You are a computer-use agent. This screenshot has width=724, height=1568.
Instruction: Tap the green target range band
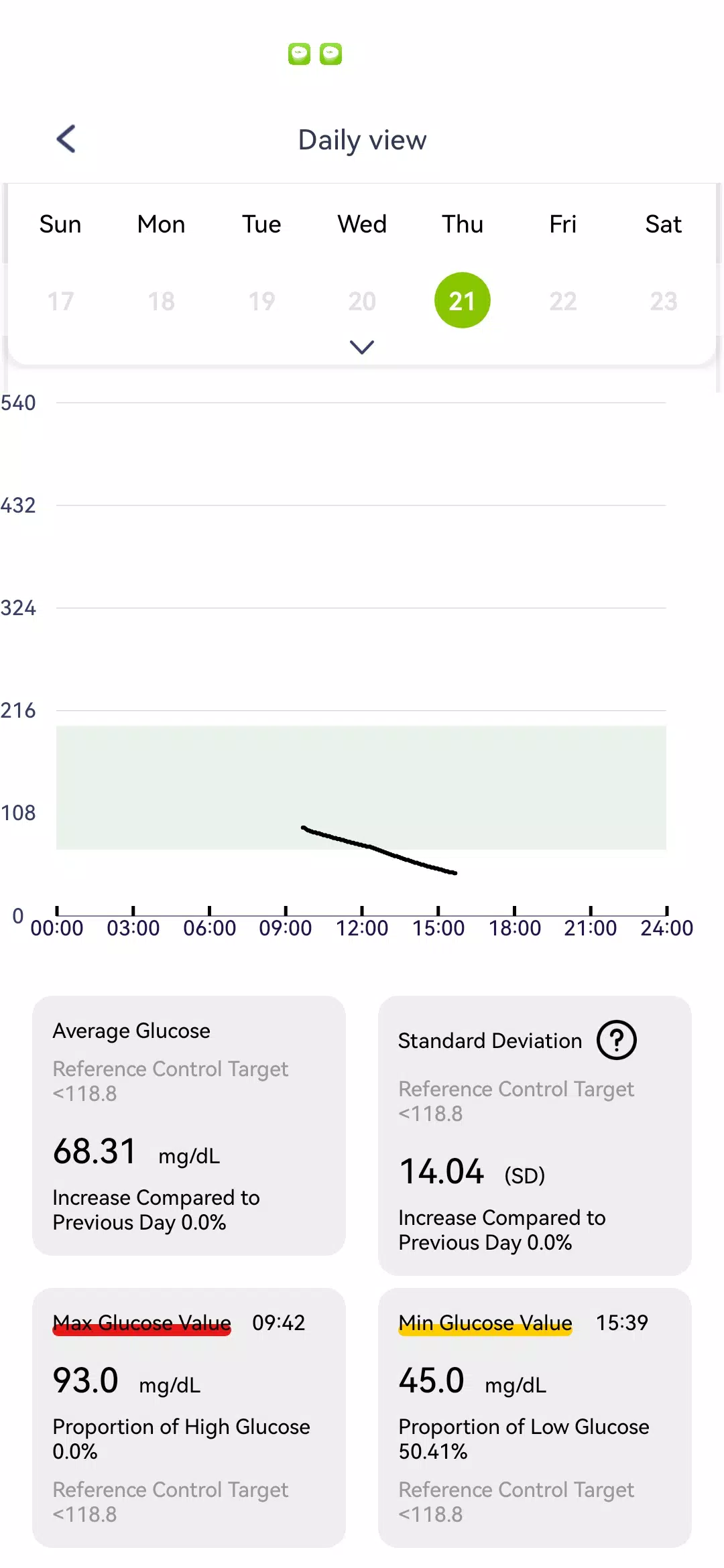361,787
